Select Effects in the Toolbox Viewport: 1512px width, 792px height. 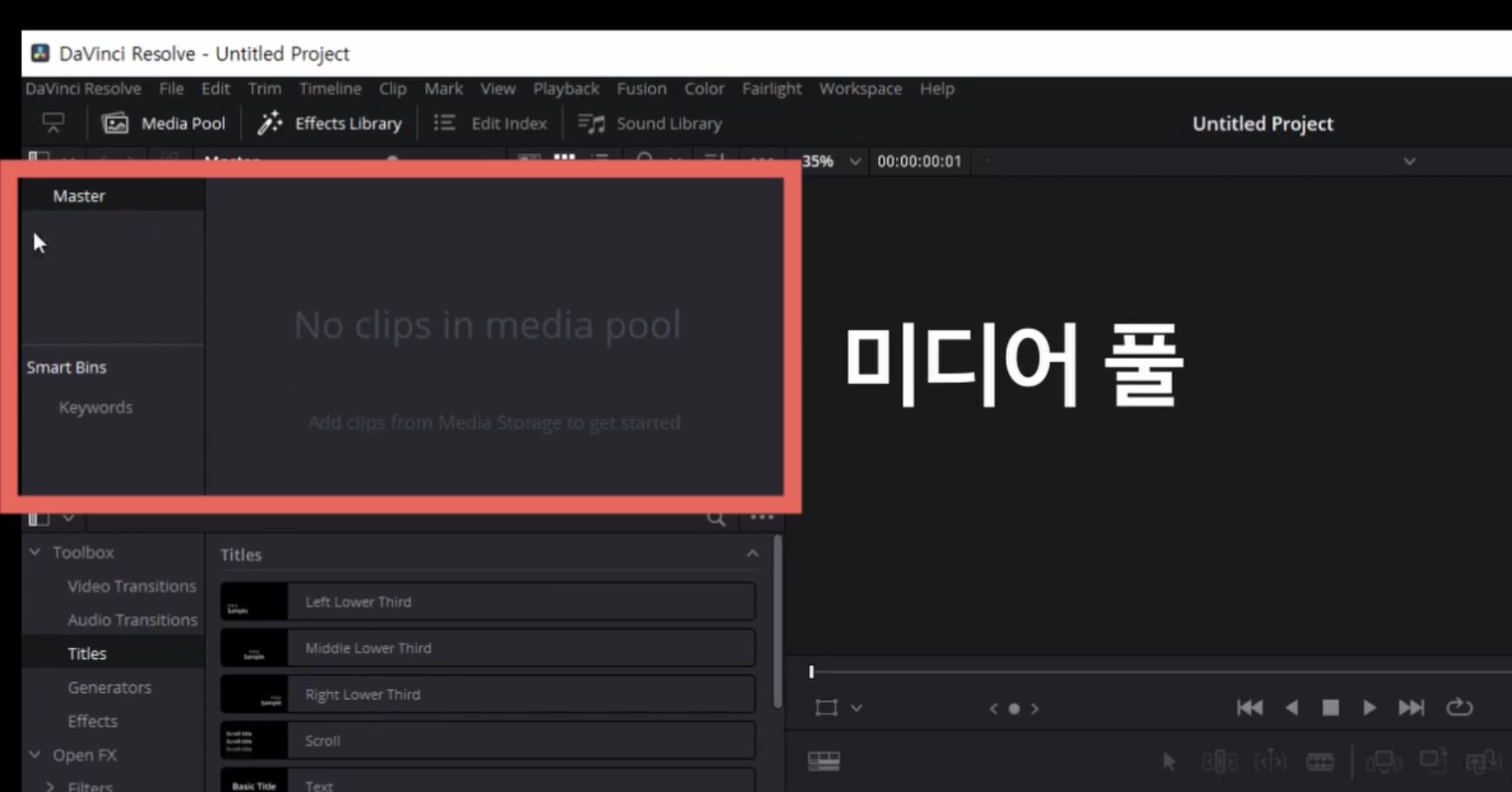(92, 722)
